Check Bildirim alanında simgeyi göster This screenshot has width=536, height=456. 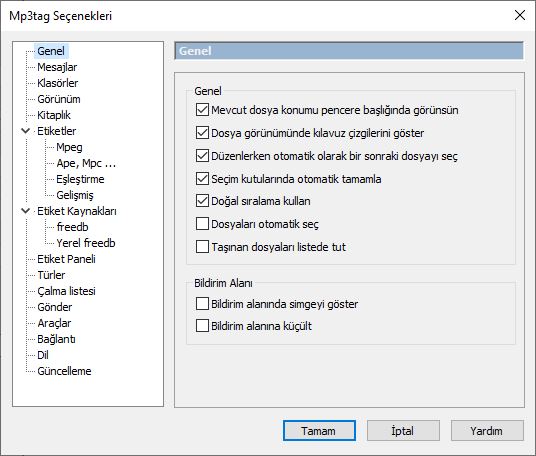click(x=202, y=304)
